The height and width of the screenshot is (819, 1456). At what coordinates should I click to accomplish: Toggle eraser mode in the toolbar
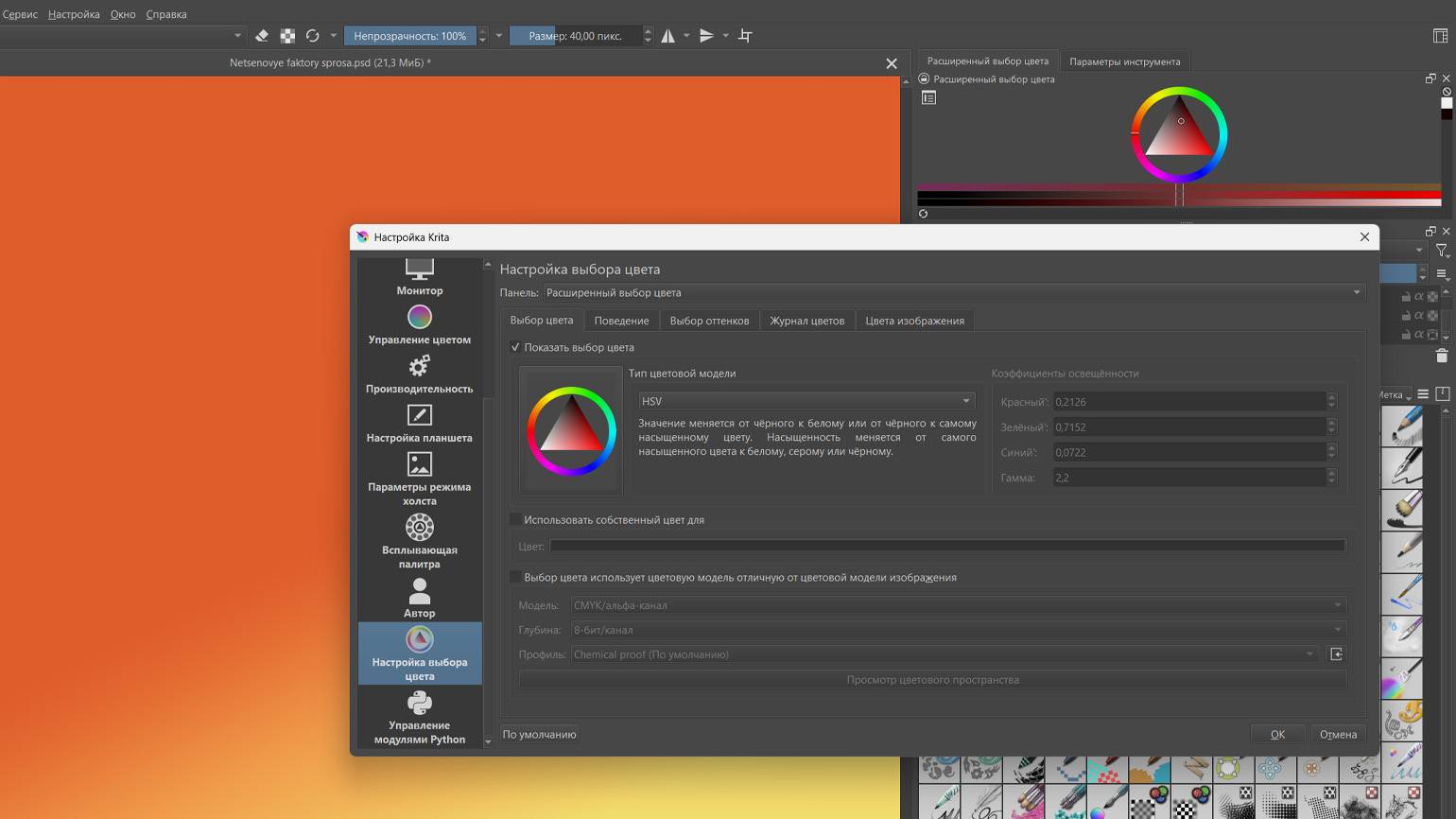pyautogui.click(x=262, y=36)
